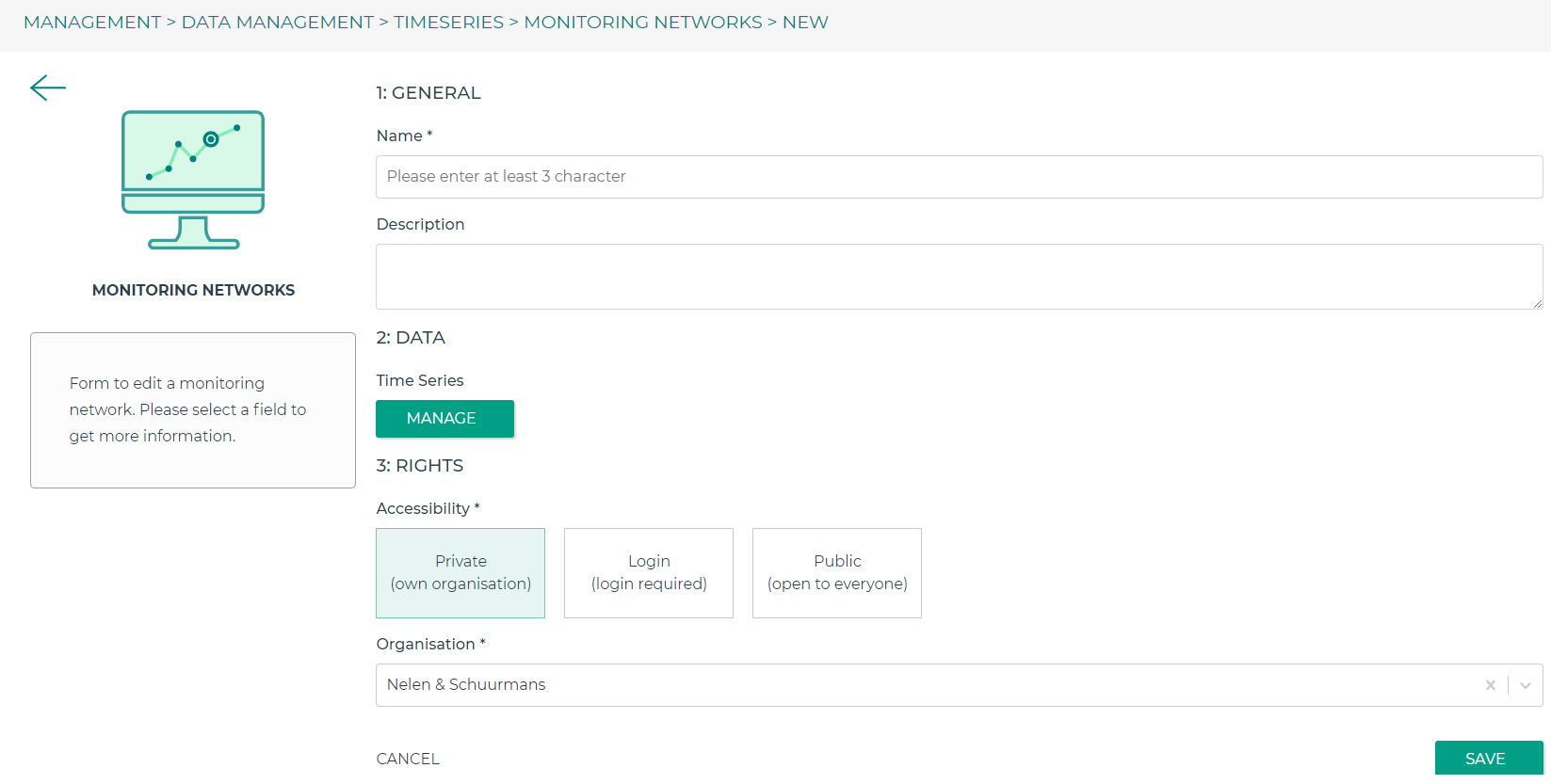Focus the Name input field

tap(959, 177)
